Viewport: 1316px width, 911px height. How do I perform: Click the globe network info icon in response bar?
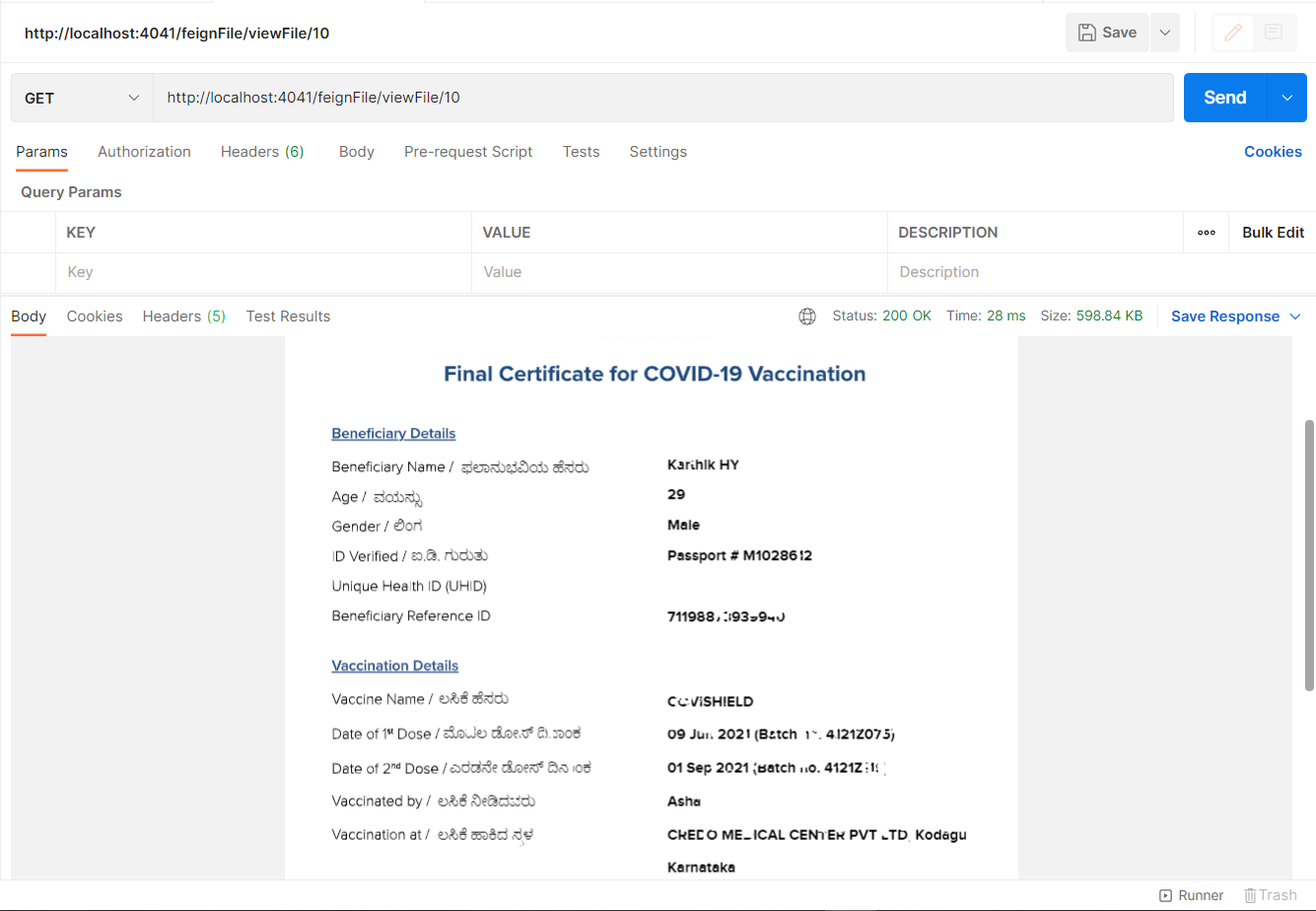(x=807, y=315)
